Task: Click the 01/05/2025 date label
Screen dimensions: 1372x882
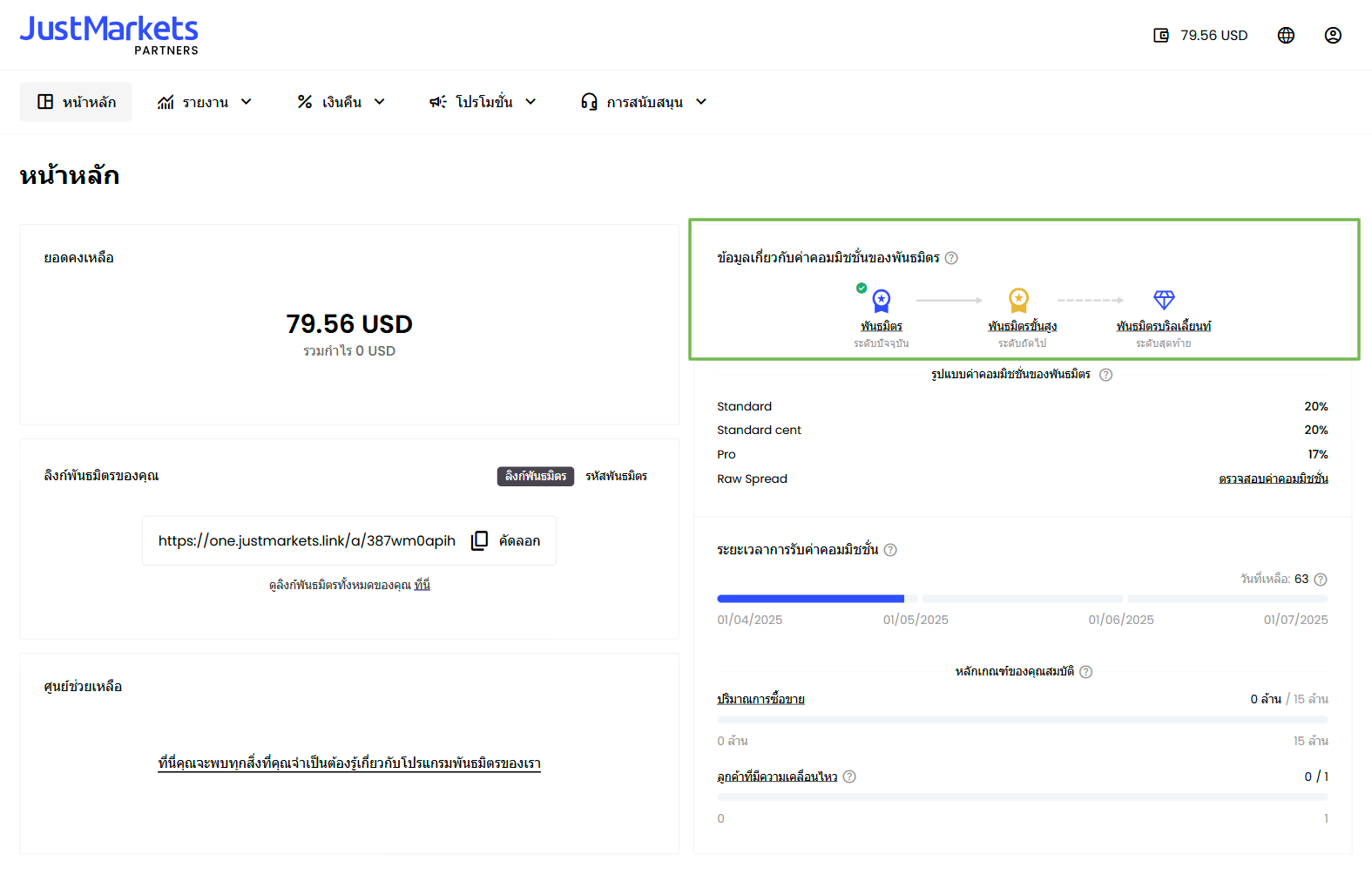Action: point(916,621)
